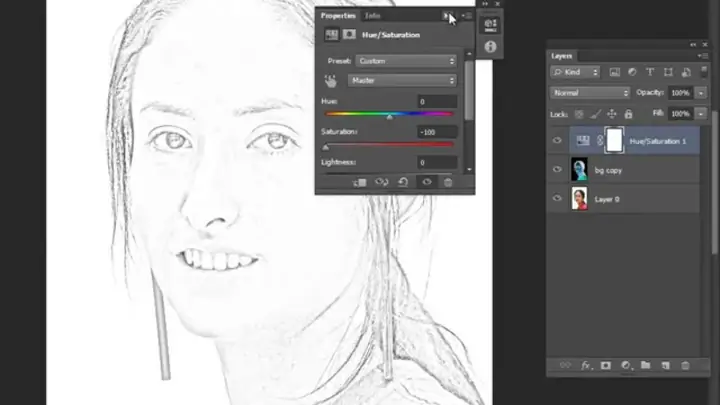The width and height of the screenshot is (720, 405).
Task: Reset adjustment to defaults icon
Action: tap(403, 182)
